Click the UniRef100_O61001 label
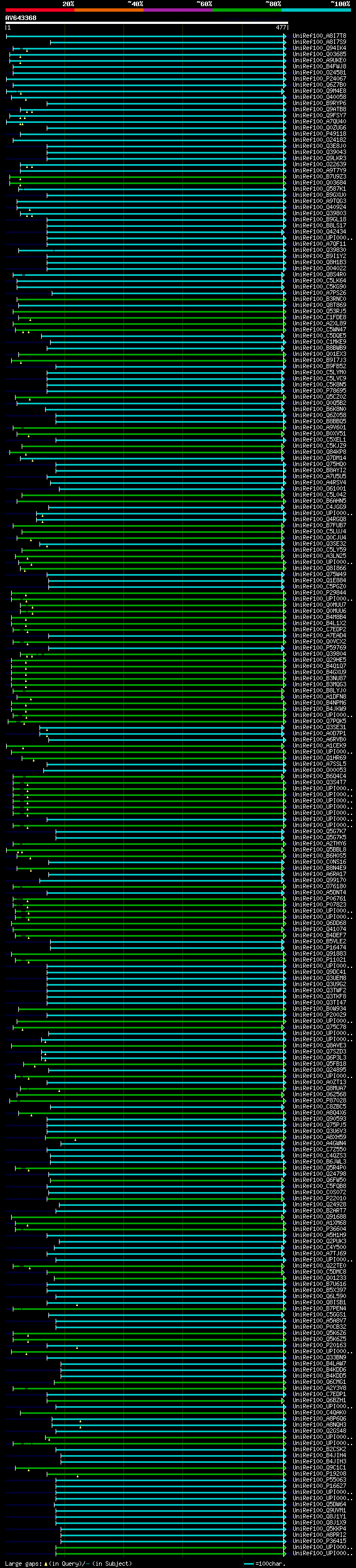 click(x=319, y=489)
